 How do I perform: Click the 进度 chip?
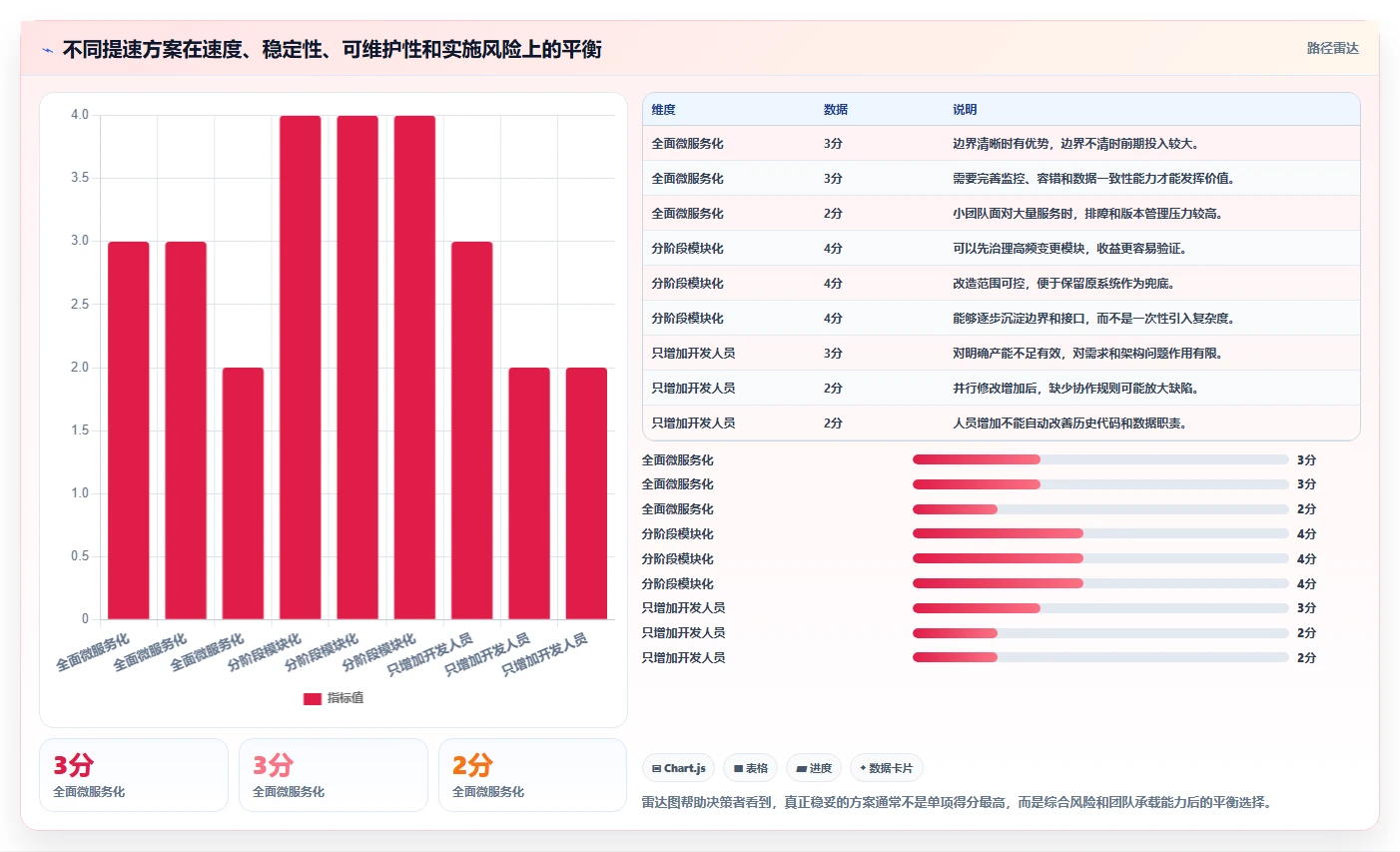coord(814,768)
